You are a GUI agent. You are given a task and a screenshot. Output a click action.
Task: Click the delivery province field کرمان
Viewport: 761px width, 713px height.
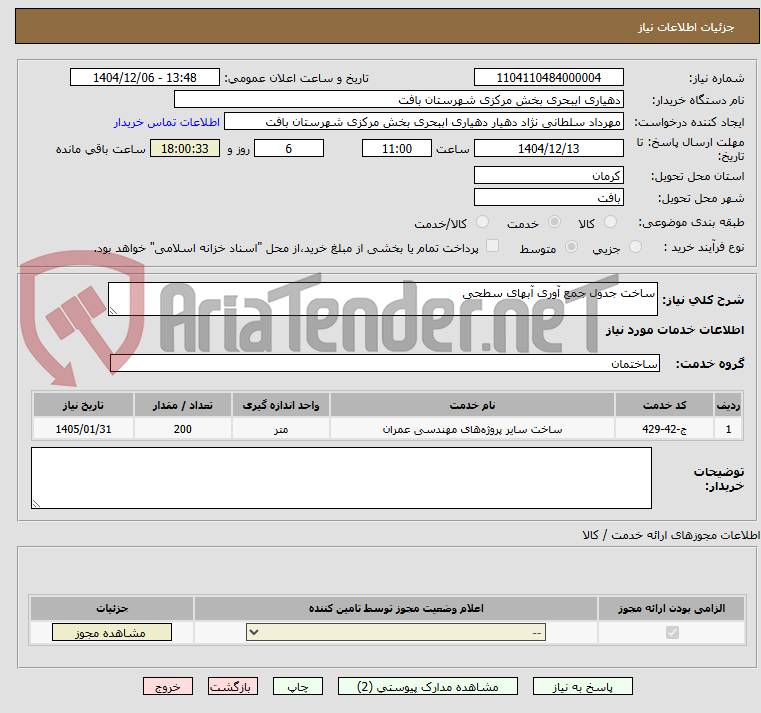point(548,175)
